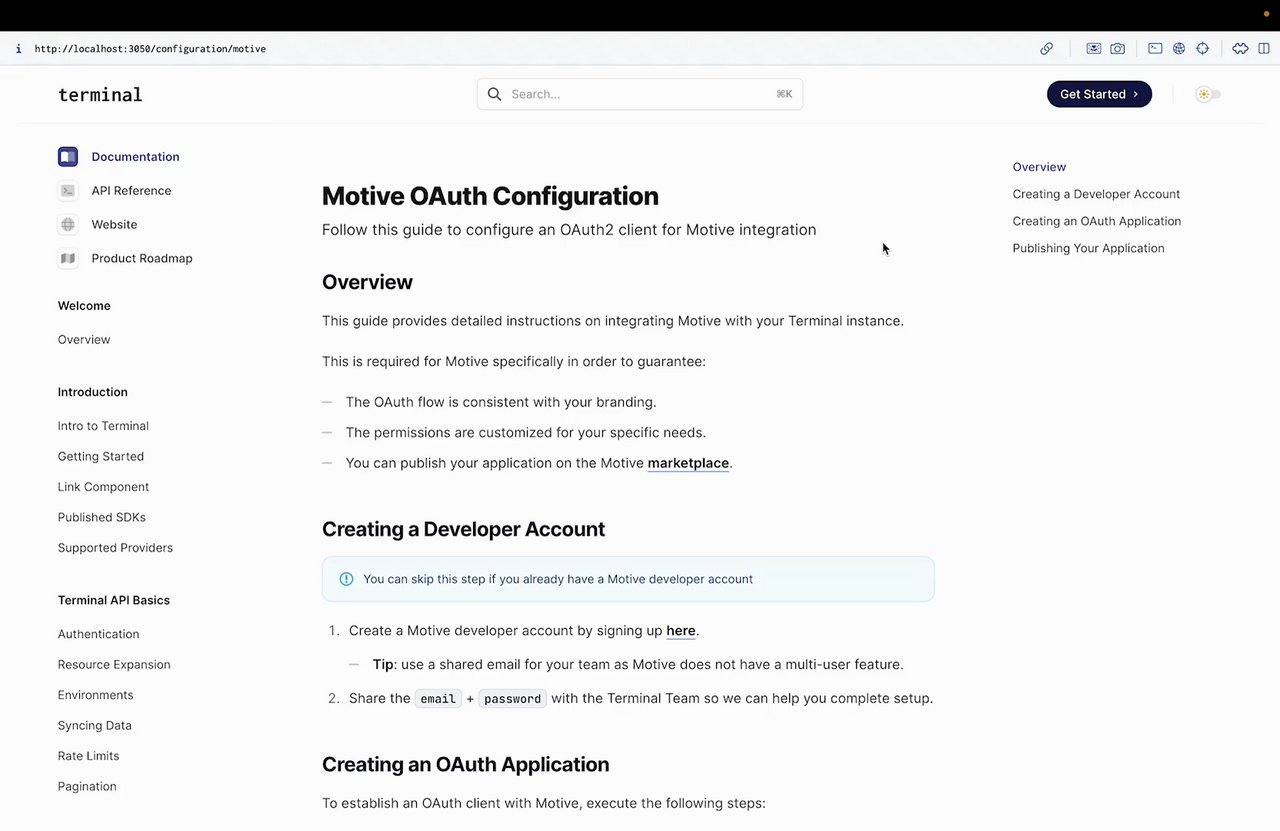
Task: Follow the 'here' sign-up link
Action: [681, 631]
